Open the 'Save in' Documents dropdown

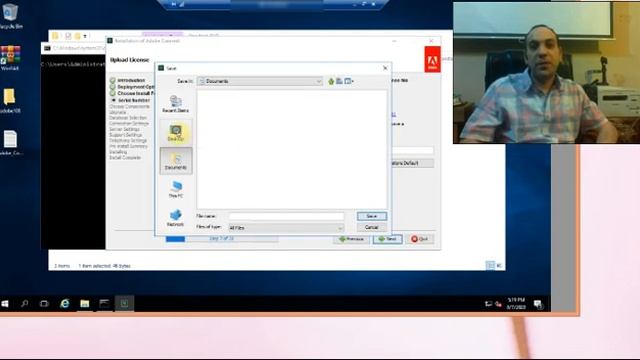tap(260, 81)
